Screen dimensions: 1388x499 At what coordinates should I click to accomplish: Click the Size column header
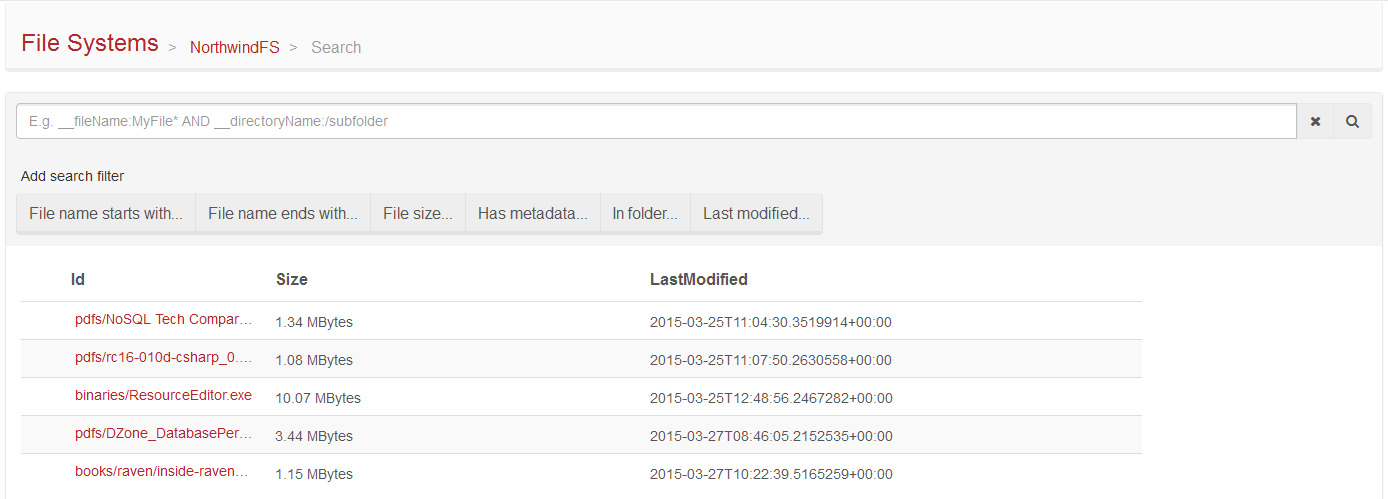pos(292,279)
